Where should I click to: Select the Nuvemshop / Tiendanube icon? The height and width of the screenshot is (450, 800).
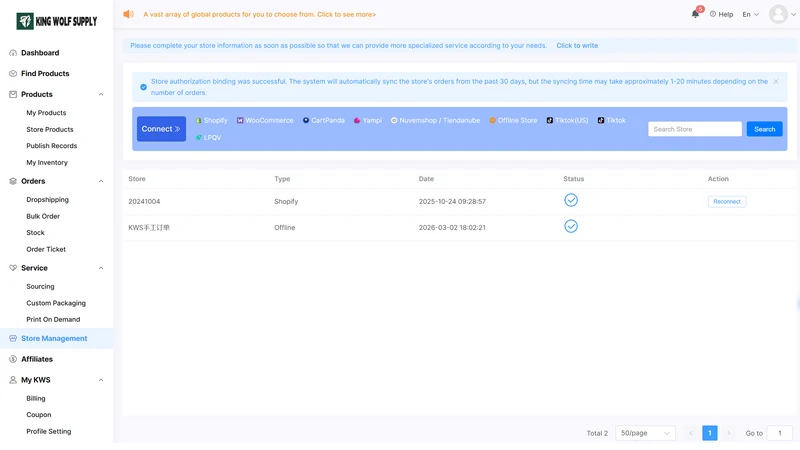394,120
